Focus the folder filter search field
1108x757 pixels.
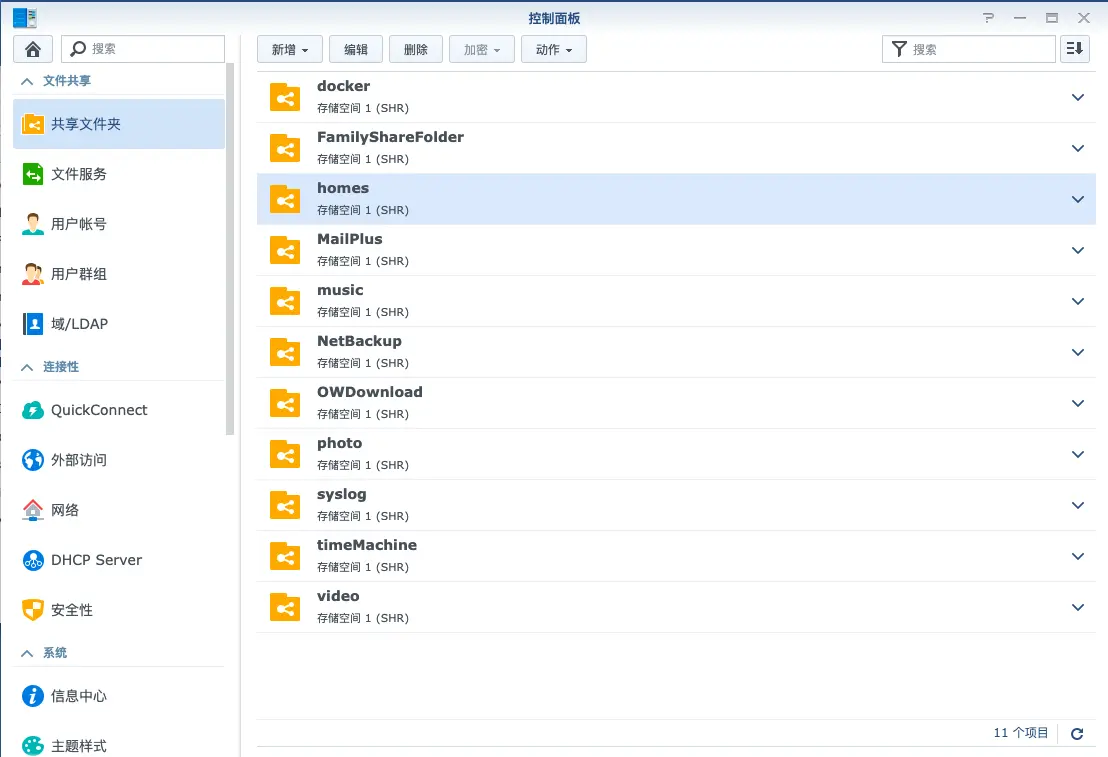969,49
